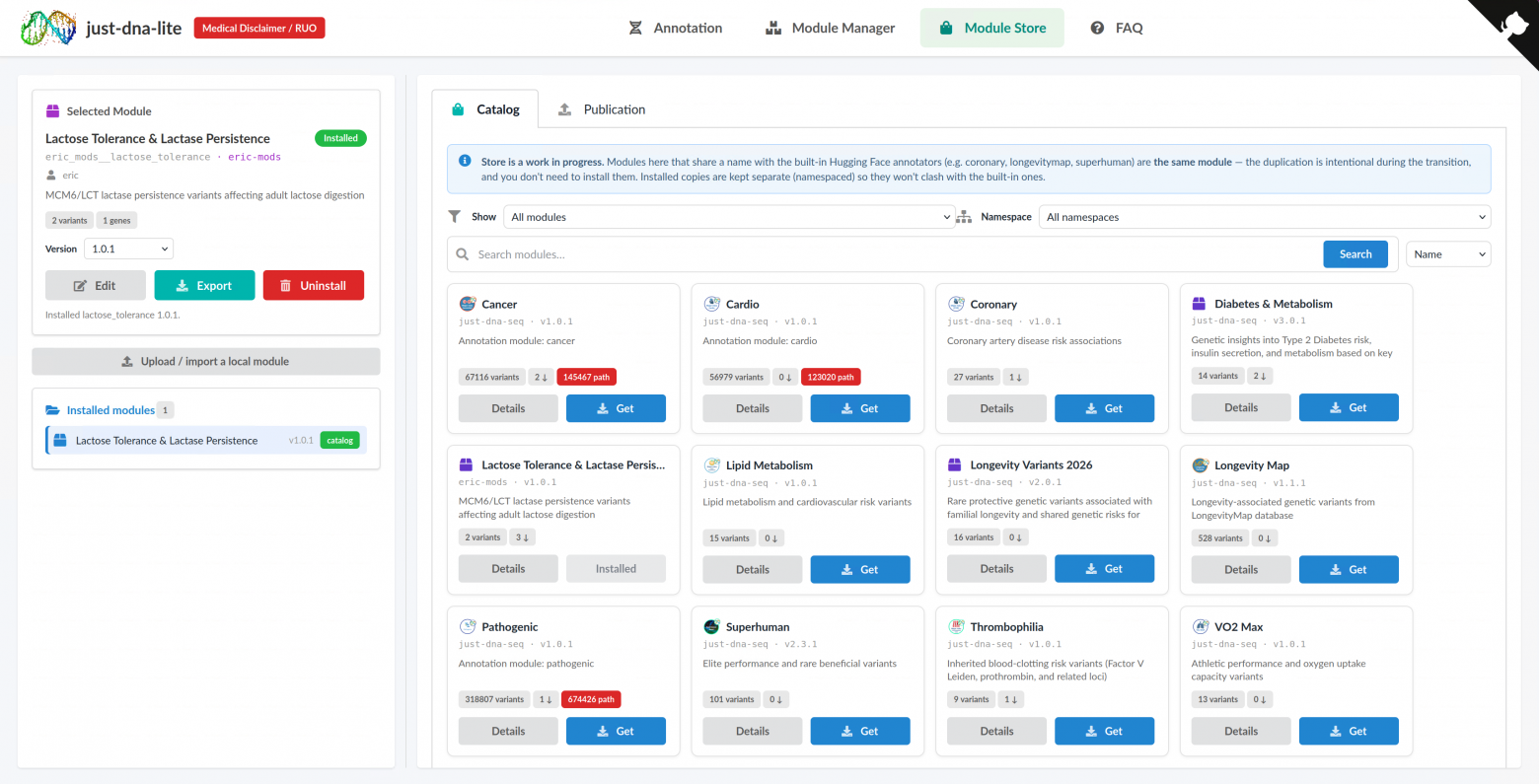Image resolution: width=1539 pixels, height=784 pixels.
Task: Click the eric-mods namespace label in Selected Module
Action: (x=255, y=157)
